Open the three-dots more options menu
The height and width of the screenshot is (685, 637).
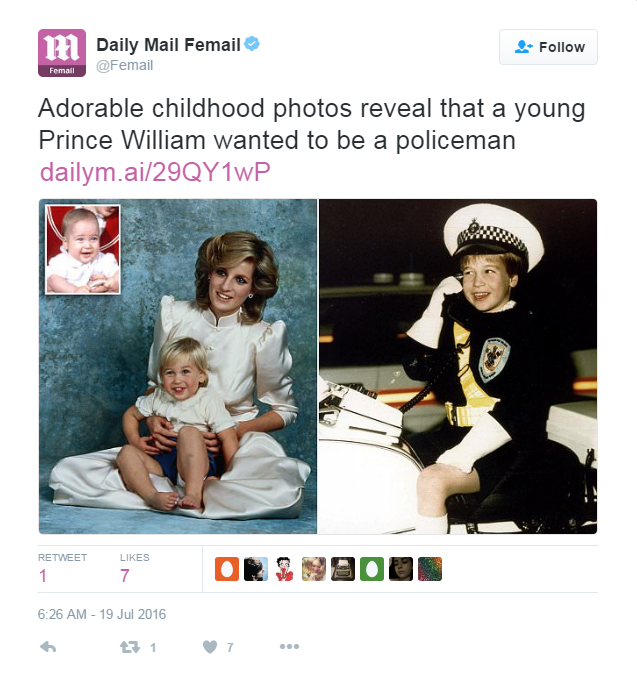point(289,647)
